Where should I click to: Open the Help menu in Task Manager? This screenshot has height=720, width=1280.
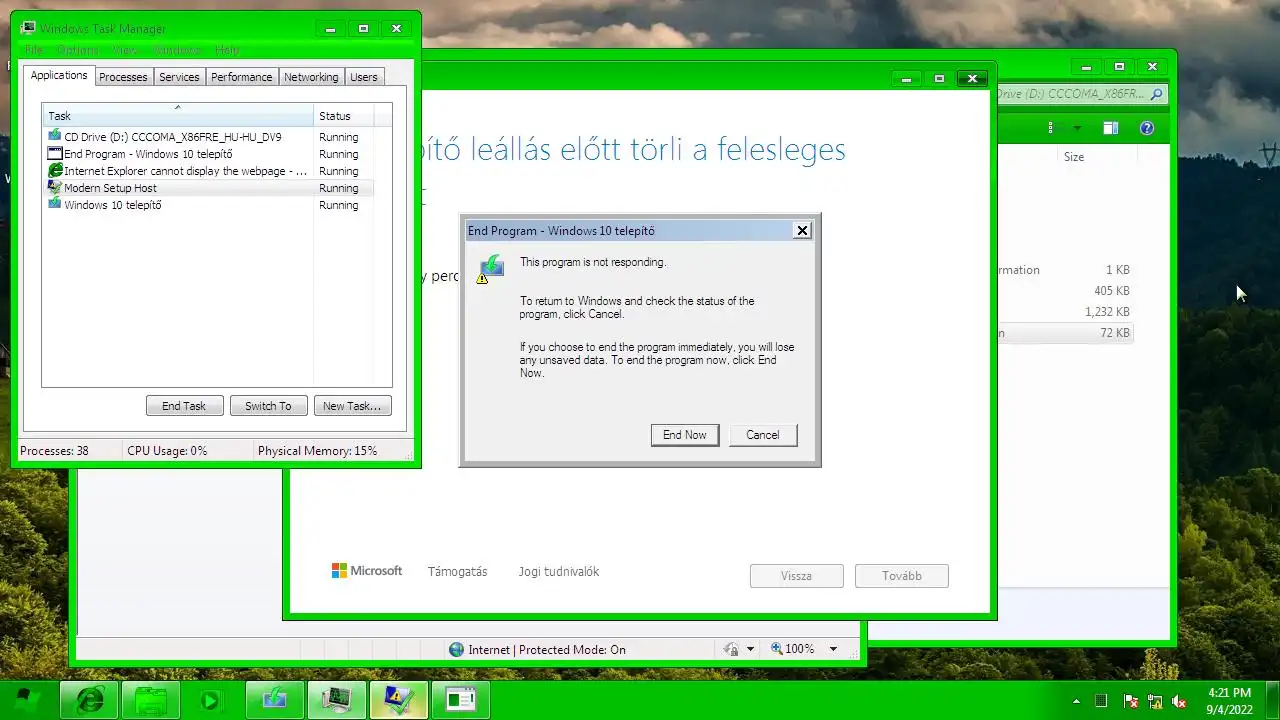point(227,50)
